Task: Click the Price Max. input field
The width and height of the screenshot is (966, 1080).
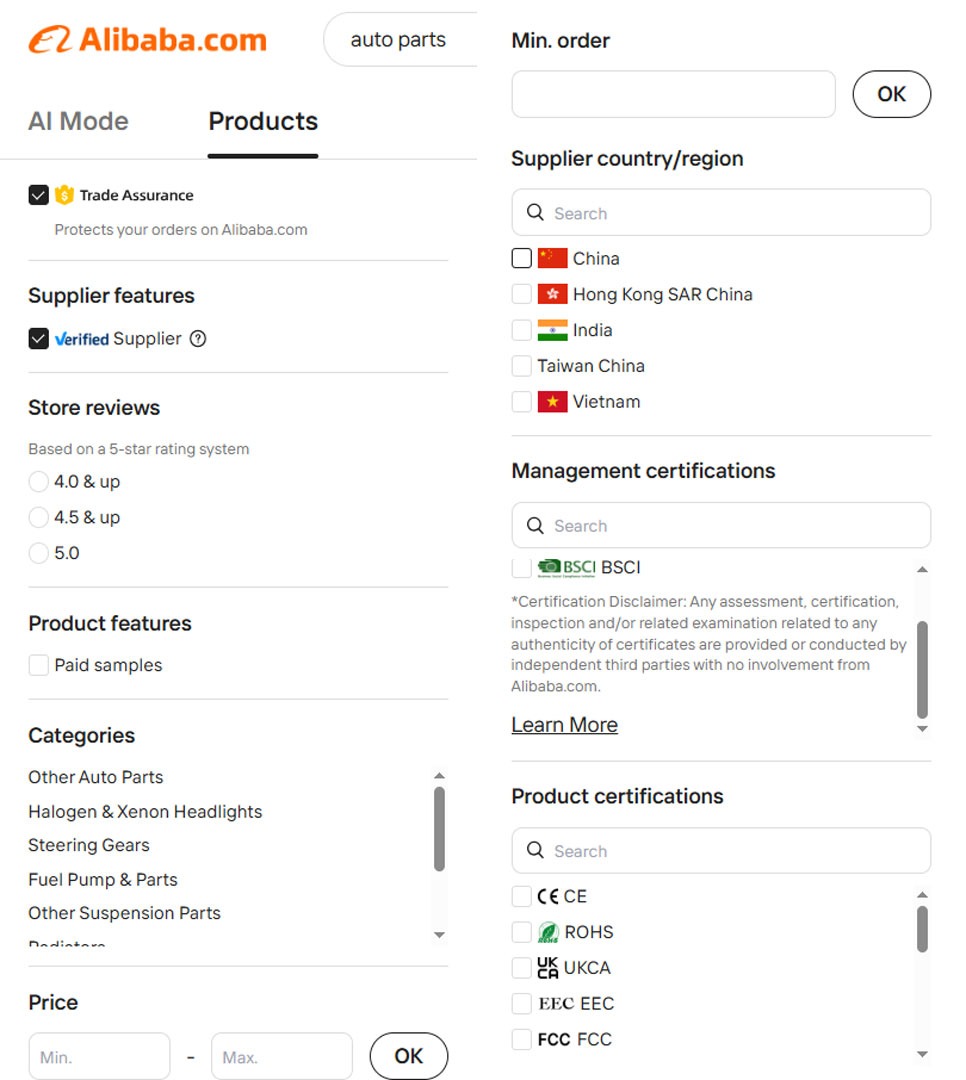Action: tap(282, 1056)
